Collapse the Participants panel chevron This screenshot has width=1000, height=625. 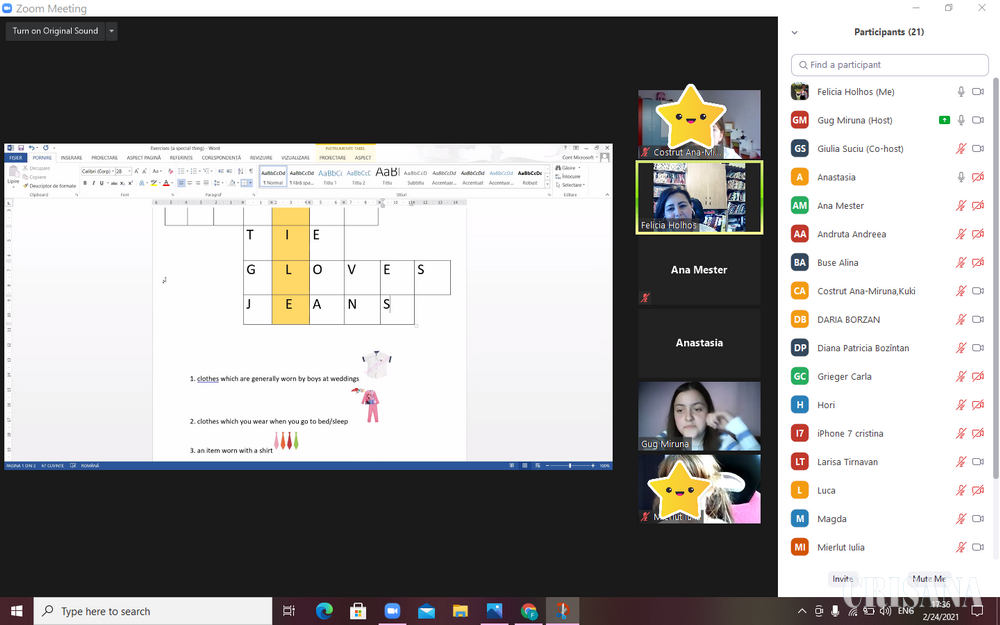pyautogui.click(x=795, y=32)
